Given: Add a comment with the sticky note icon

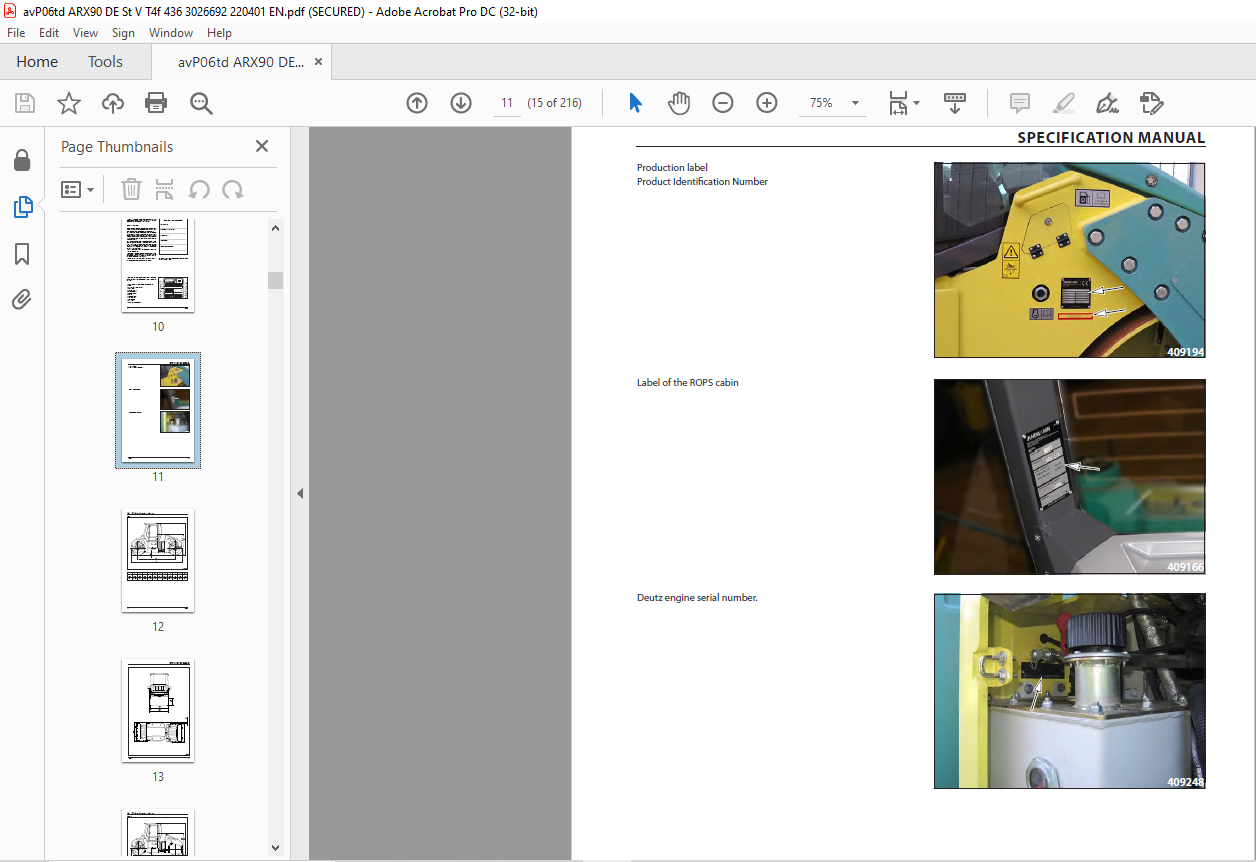Looking at the screenshot, I should [1020, 103].
